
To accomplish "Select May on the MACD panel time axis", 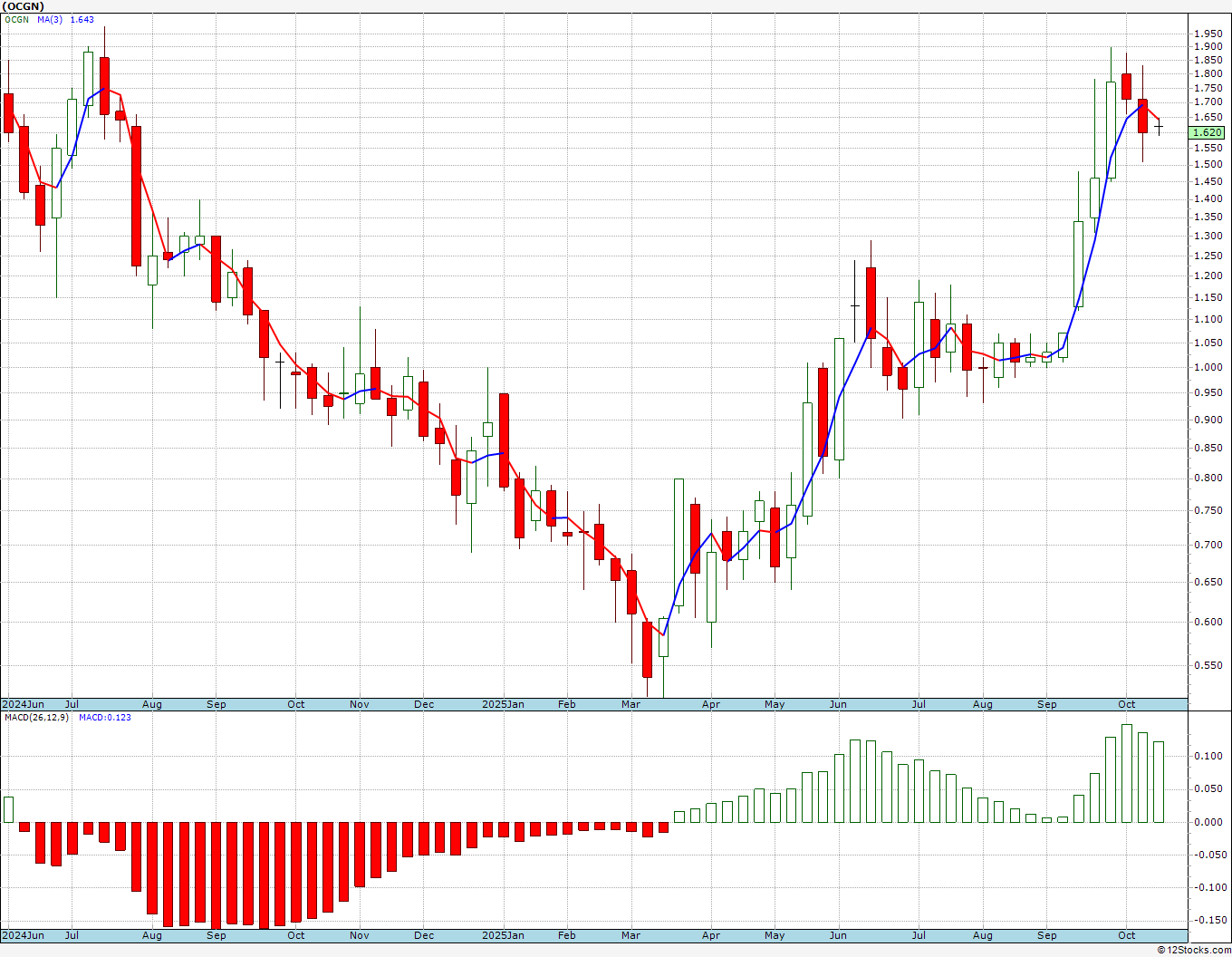I will [775, 935].
